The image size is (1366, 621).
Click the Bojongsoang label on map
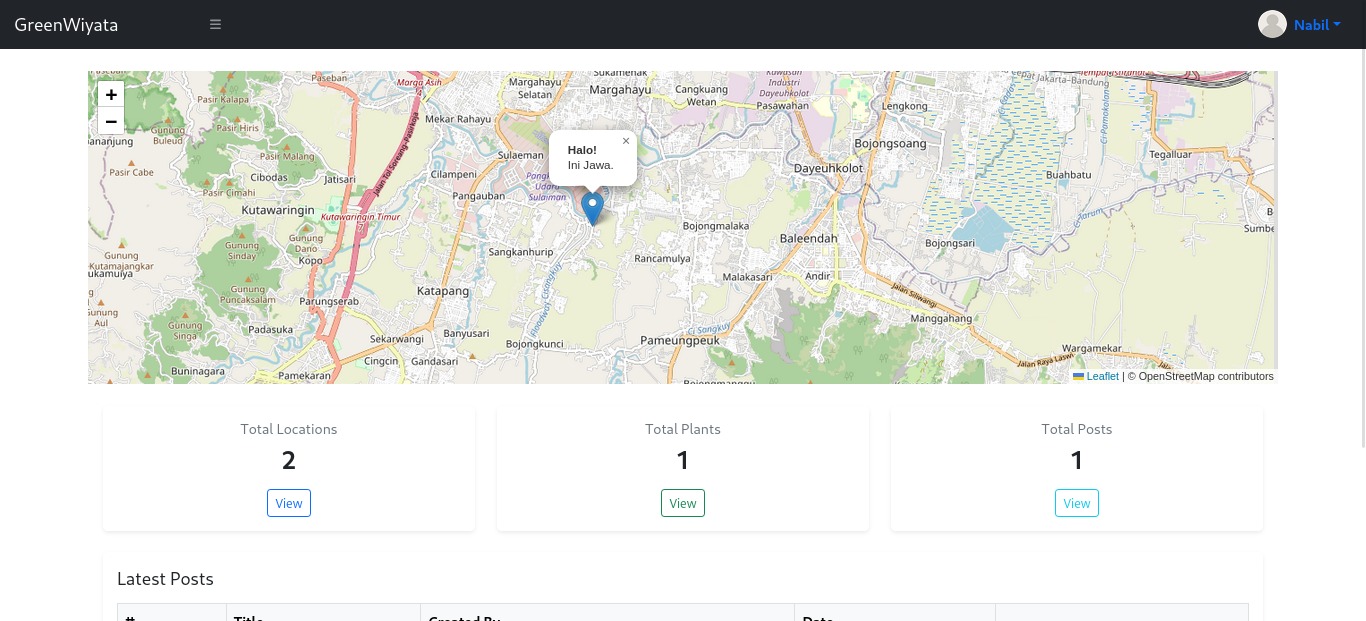click(x=891, y=144)
